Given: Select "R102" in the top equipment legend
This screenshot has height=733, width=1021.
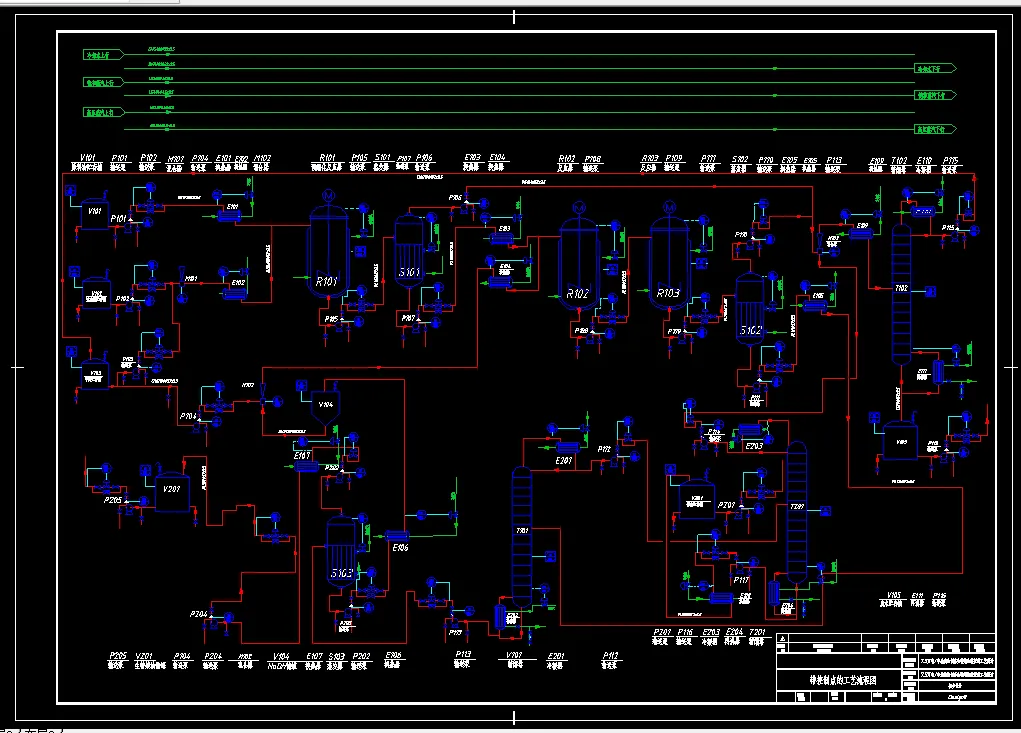Looking at the screenshot, I should click(x=567, y=159).
